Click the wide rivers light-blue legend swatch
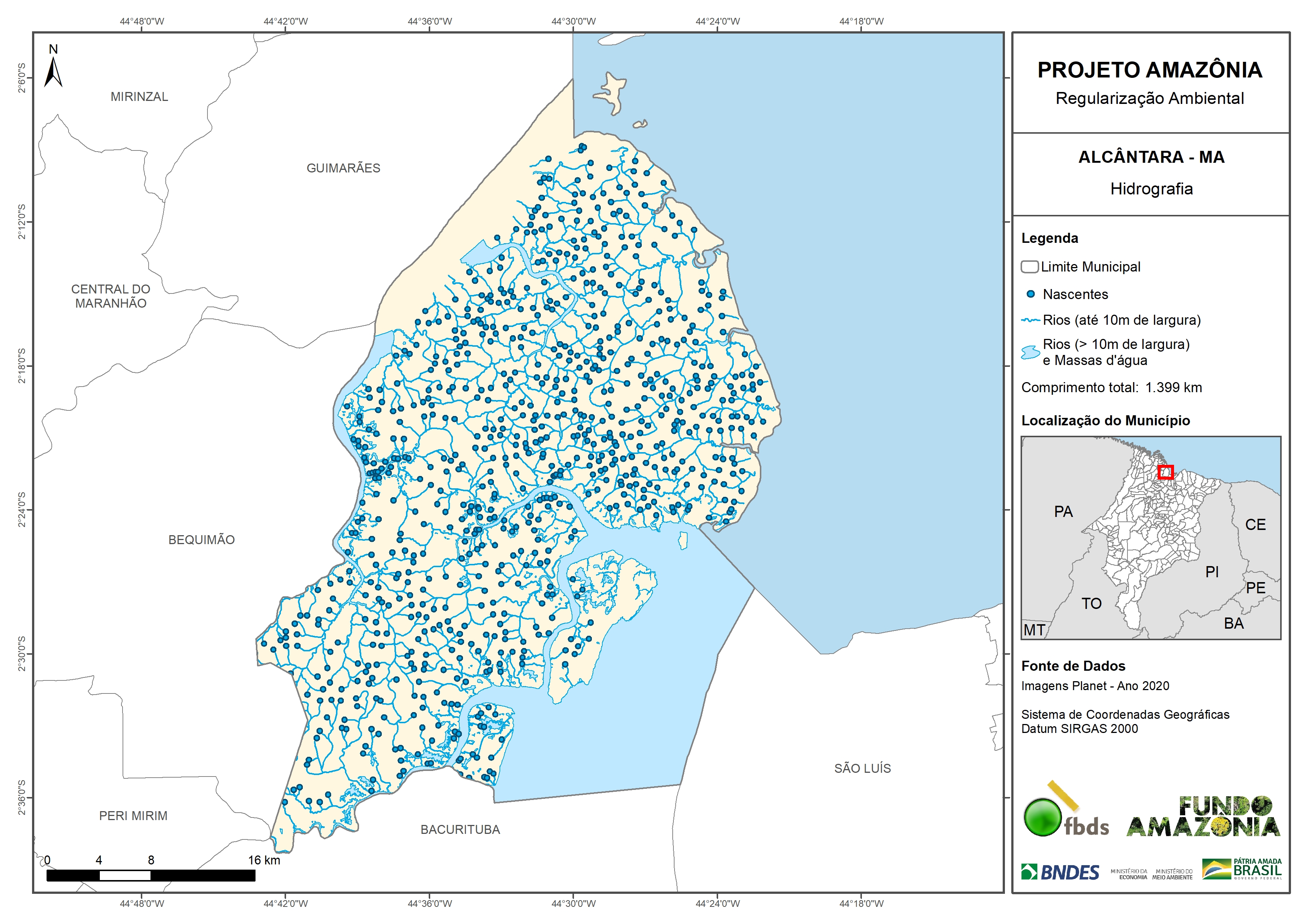This screenshot has height=924, width=1307. pos(1030,352)
